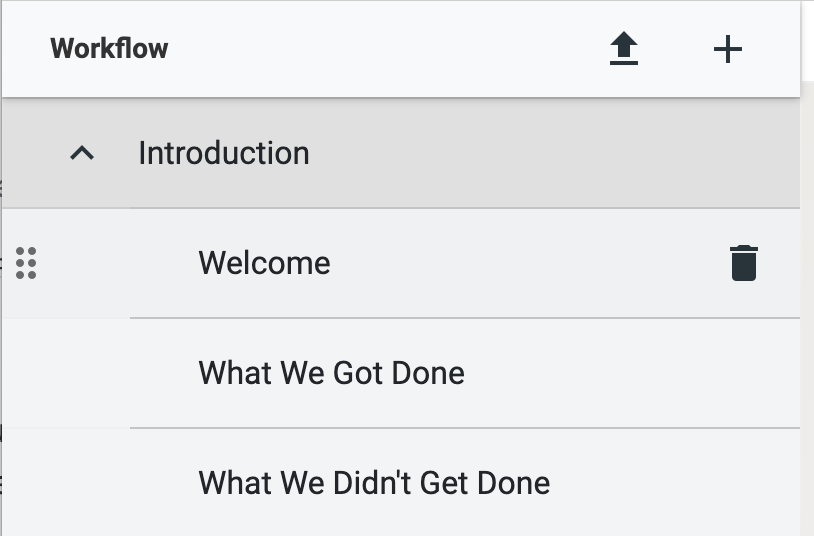
Task: Click the Workflow panel title
Action: (x=109, y=48)
